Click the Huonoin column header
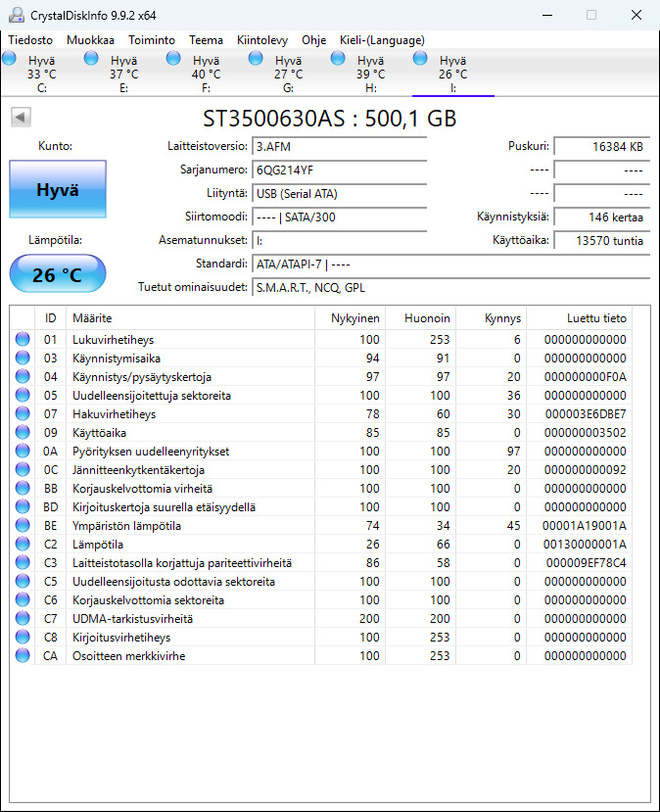Screen dimensions: 660x812 [x=420, y=318]
